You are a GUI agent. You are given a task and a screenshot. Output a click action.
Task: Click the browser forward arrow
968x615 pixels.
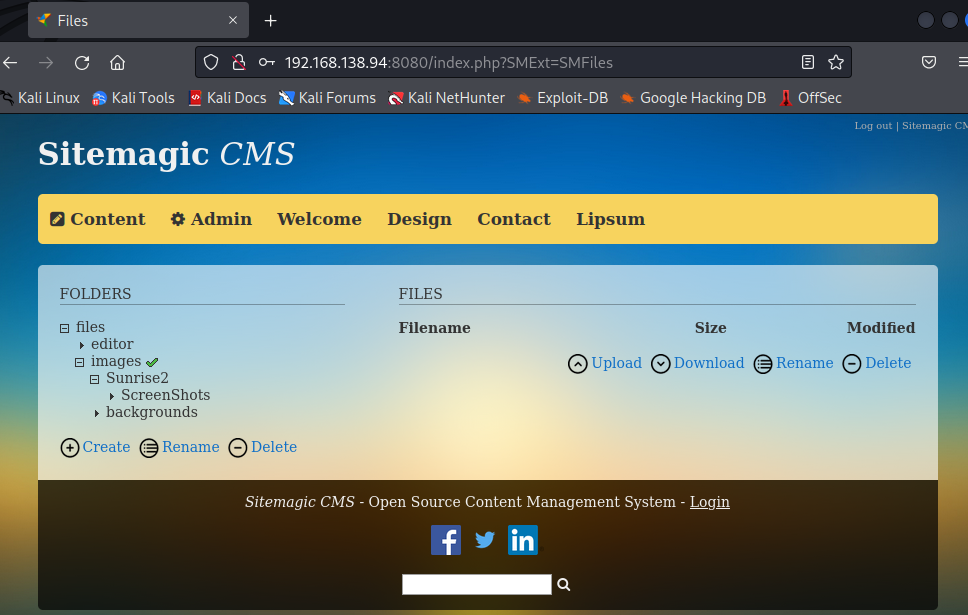coord(46,62)
